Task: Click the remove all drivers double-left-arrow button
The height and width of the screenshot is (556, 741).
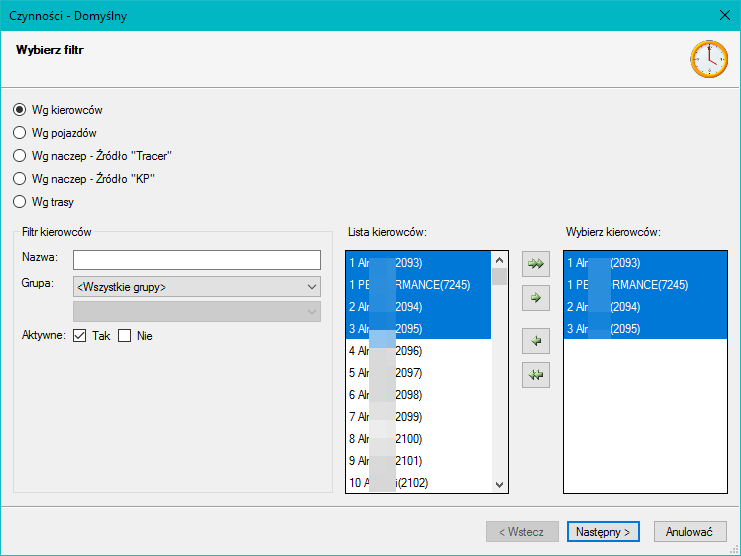Action: [537, 374]
